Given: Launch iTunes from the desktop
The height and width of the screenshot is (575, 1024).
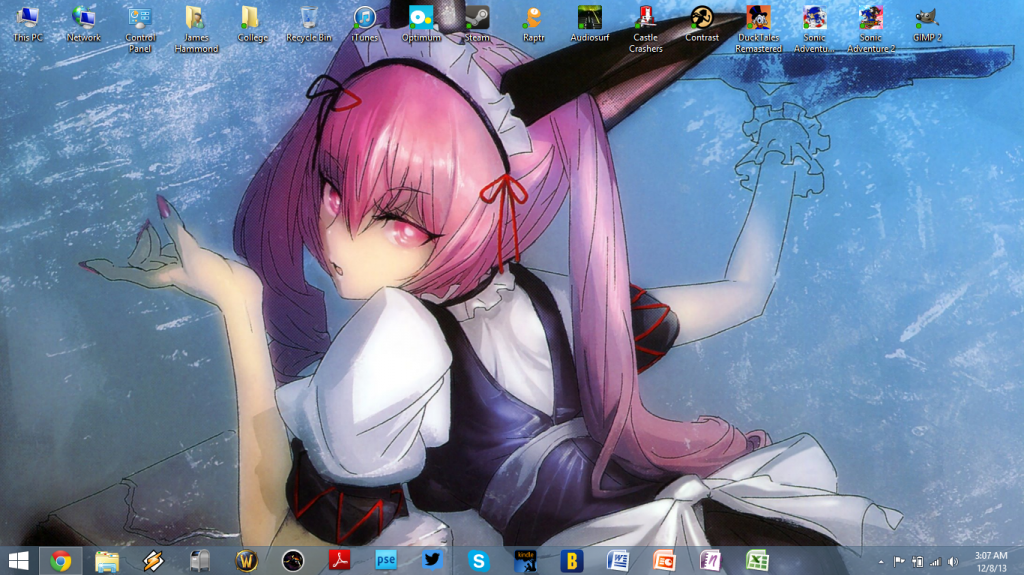Looking at the screenshot, I should (364, 24).
